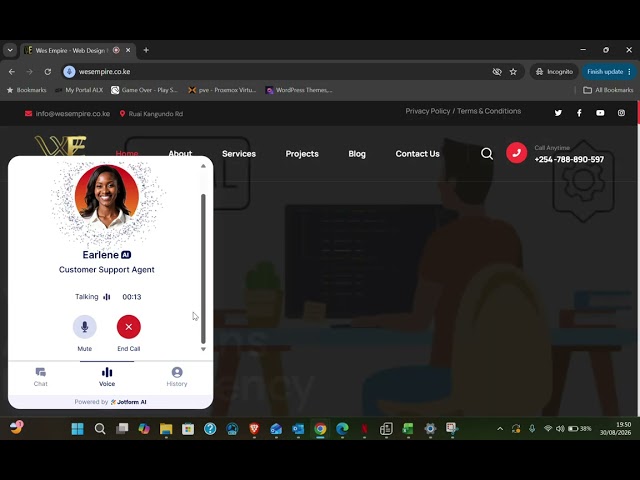Screen dimensions: 640x480
Task: Open the My Portal ALX bookmark
Action: tap(79, 90)
